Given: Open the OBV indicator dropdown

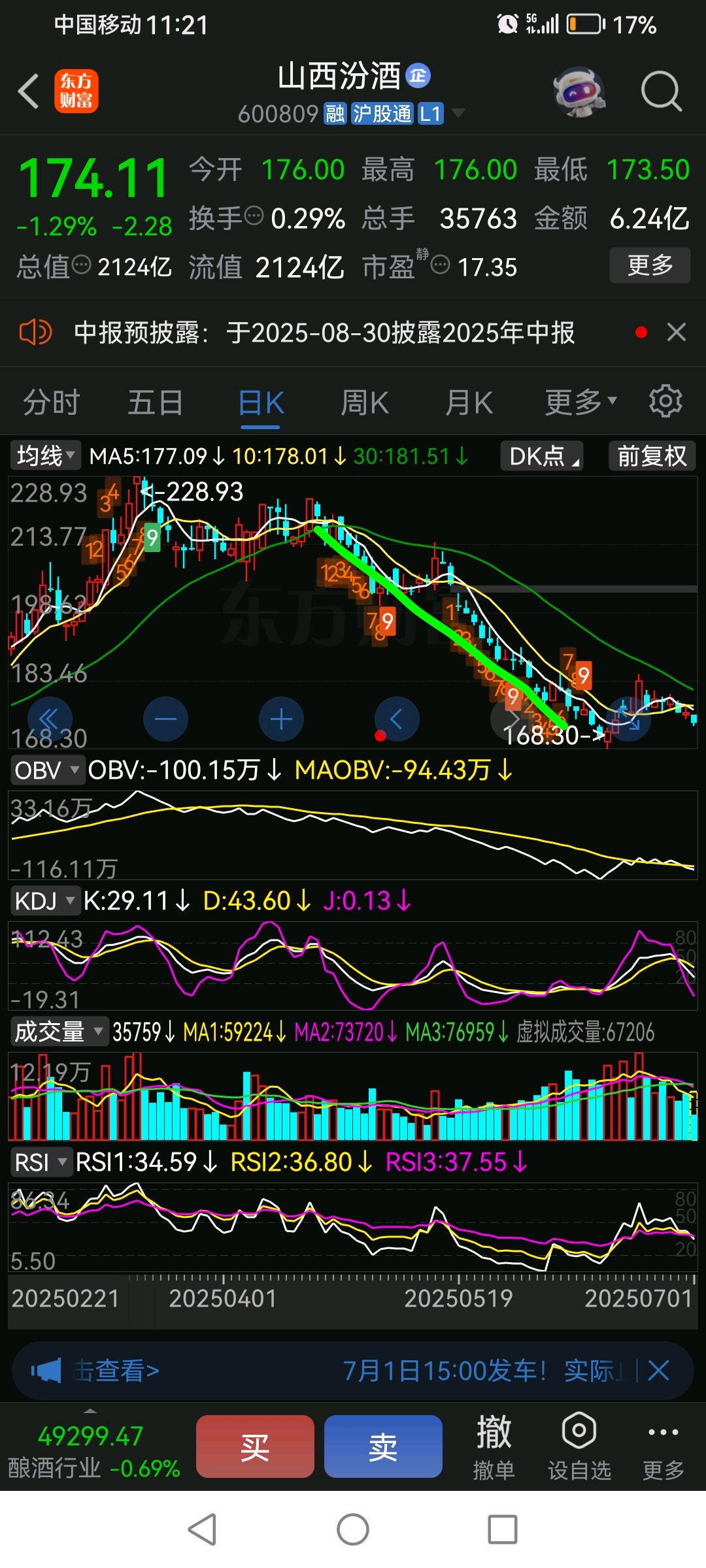Looking at the screenshot, I should [x=46, y=770].
